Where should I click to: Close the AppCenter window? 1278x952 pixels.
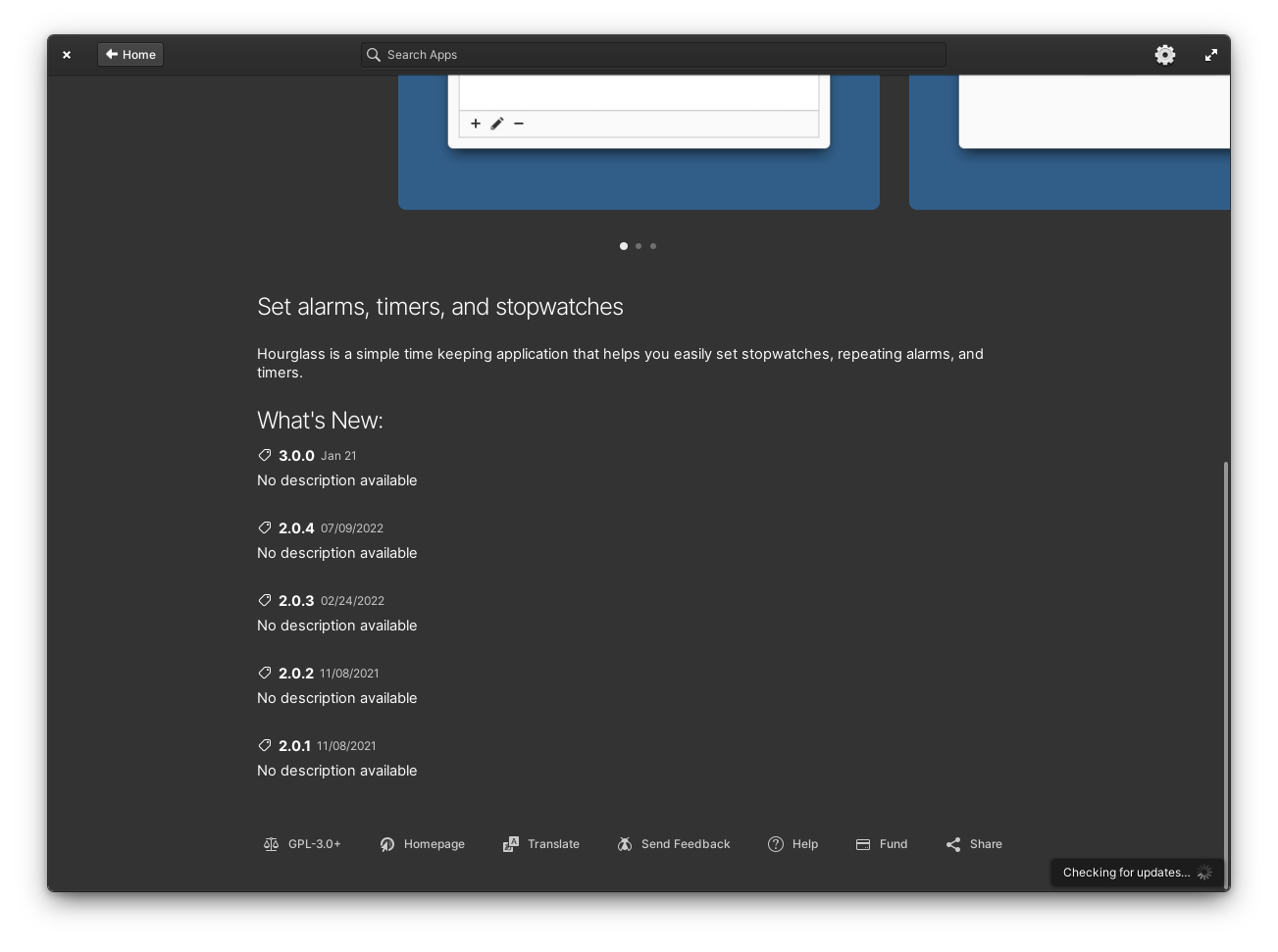click(67, 55)
